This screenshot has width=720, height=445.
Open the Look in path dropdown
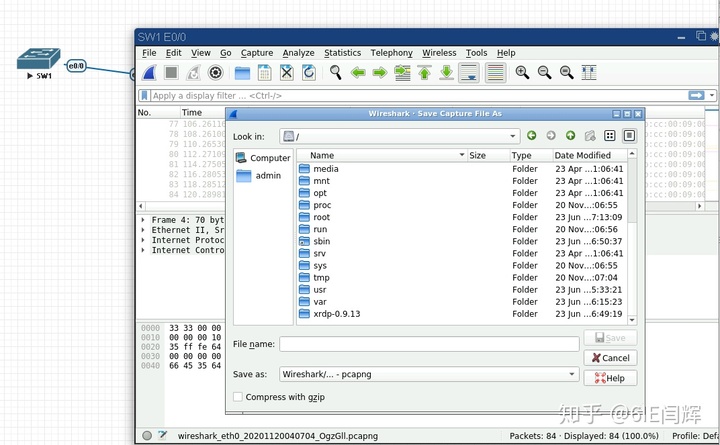tap(512, 136)
